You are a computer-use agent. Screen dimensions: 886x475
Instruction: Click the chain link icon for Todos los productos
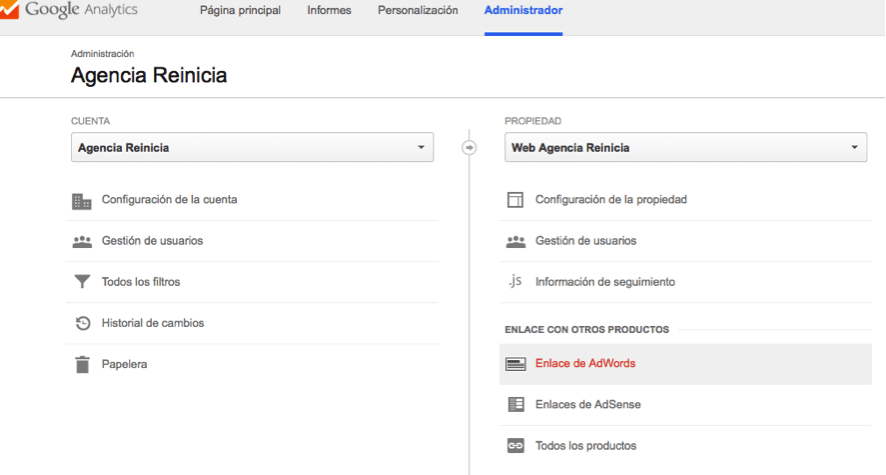[x=515, y=446]
